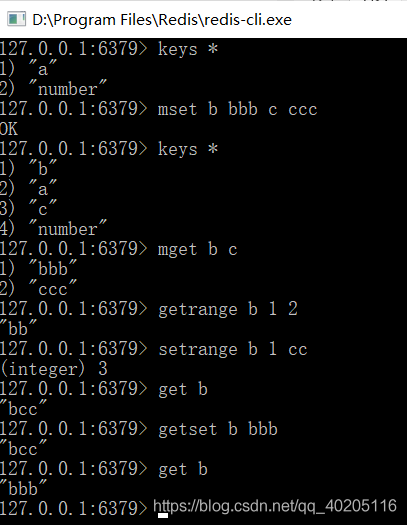Click the 1) "bbb" mget result
Viewport: 407px width, 525px height.
38,269
